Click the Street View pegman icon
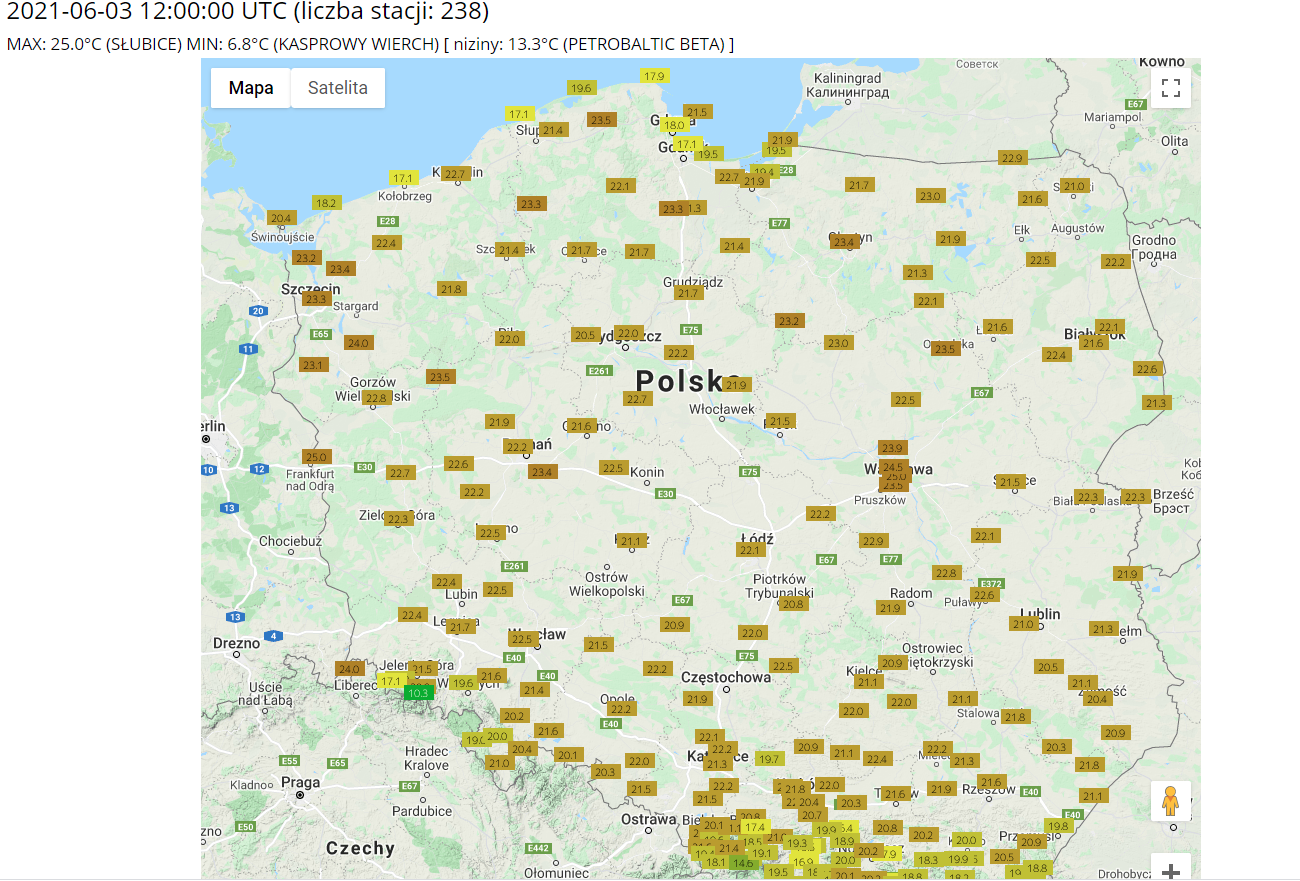 click(x=1170, y=802)
